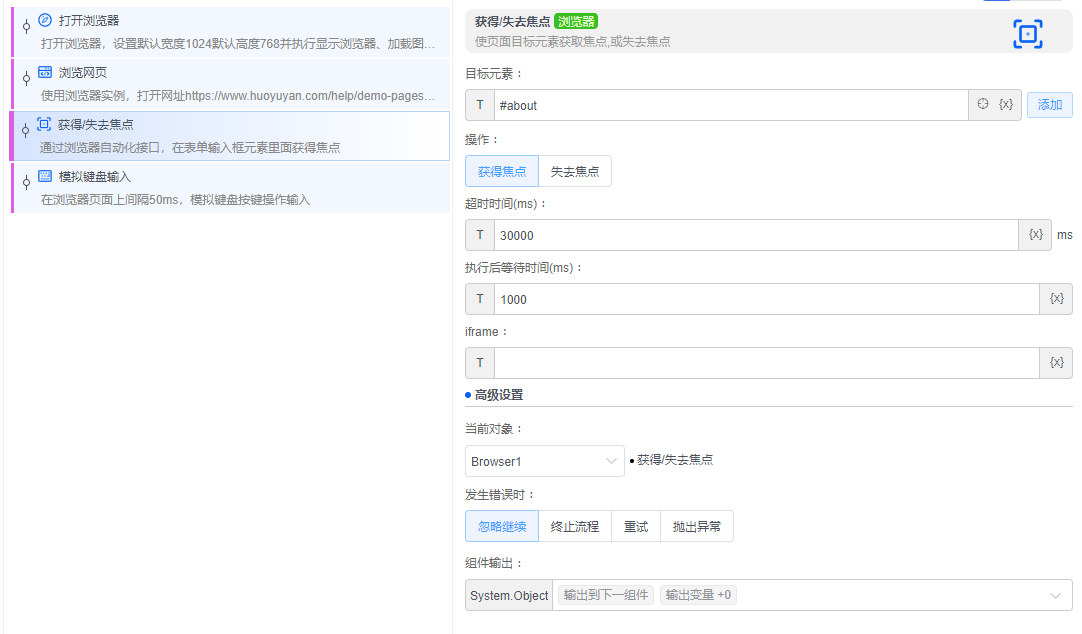Click the {x} icon next to iframe field
This screenshot has height=634, width=1082.
[1056, 362]
